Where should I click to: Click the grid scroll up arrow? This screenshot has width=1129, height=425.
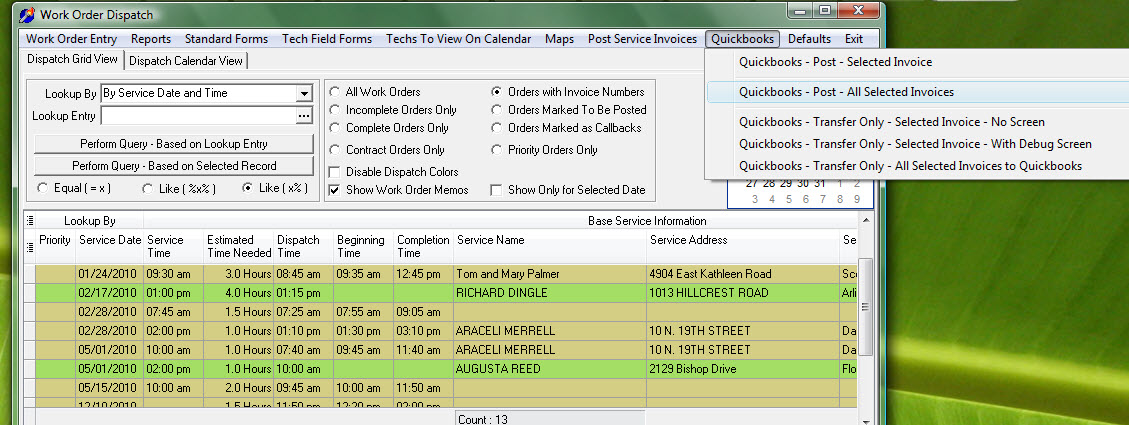tap(865, 220)
